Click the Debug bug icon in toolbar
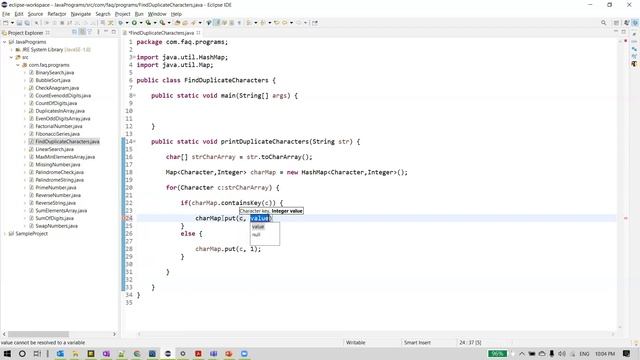 click(121, 23)
